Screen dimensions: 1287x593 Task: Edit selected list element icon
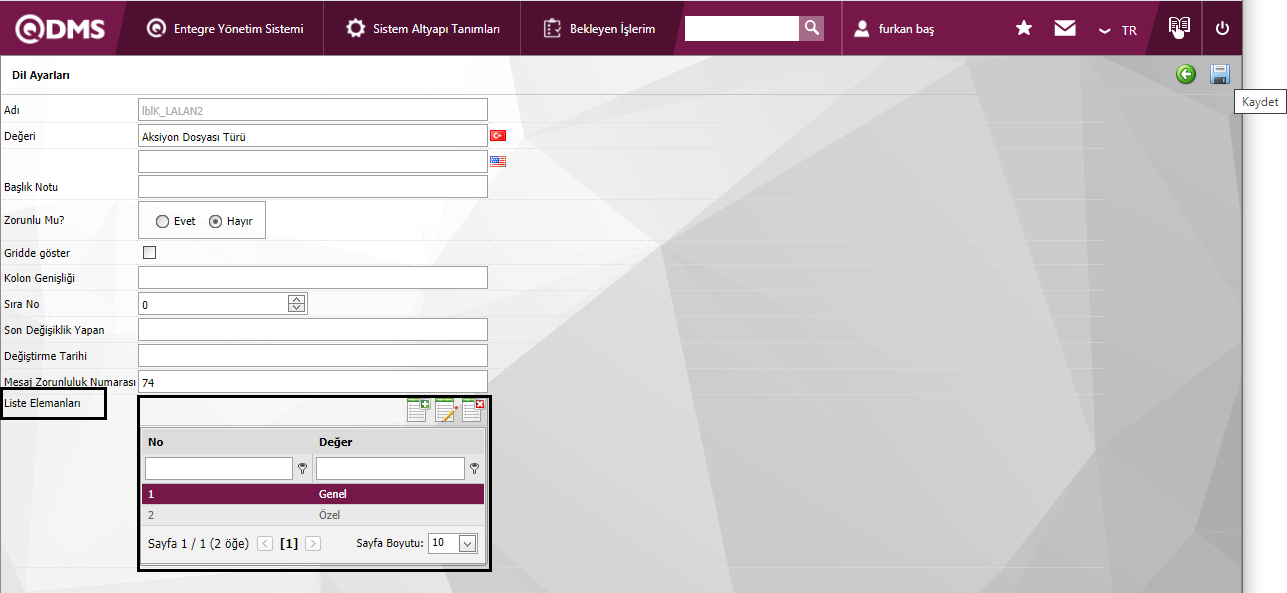pyautogui.click(x=446, y=410)
